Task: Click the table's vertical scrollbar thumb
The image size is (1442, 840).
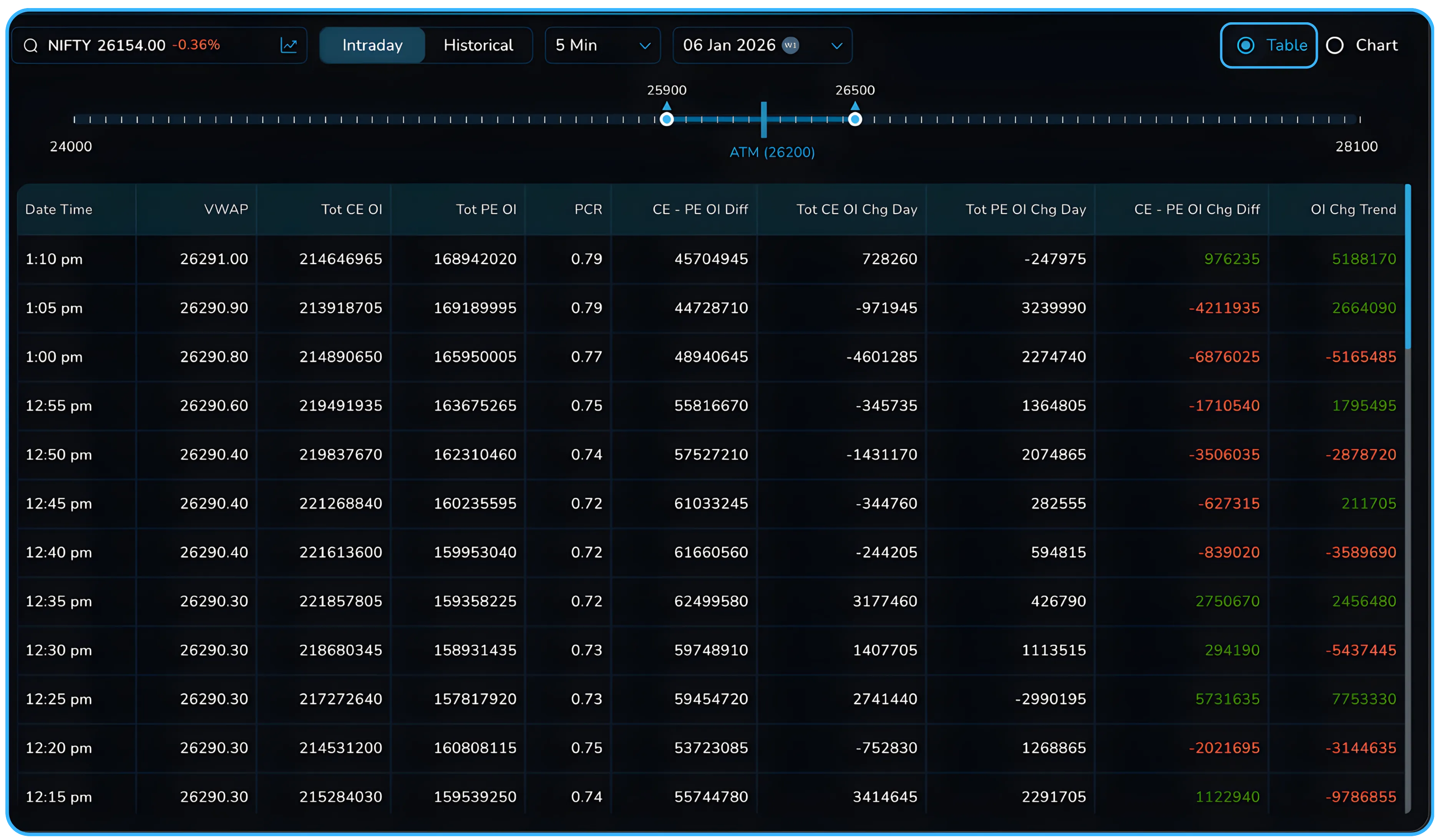Action: [x=1408, y=267]
